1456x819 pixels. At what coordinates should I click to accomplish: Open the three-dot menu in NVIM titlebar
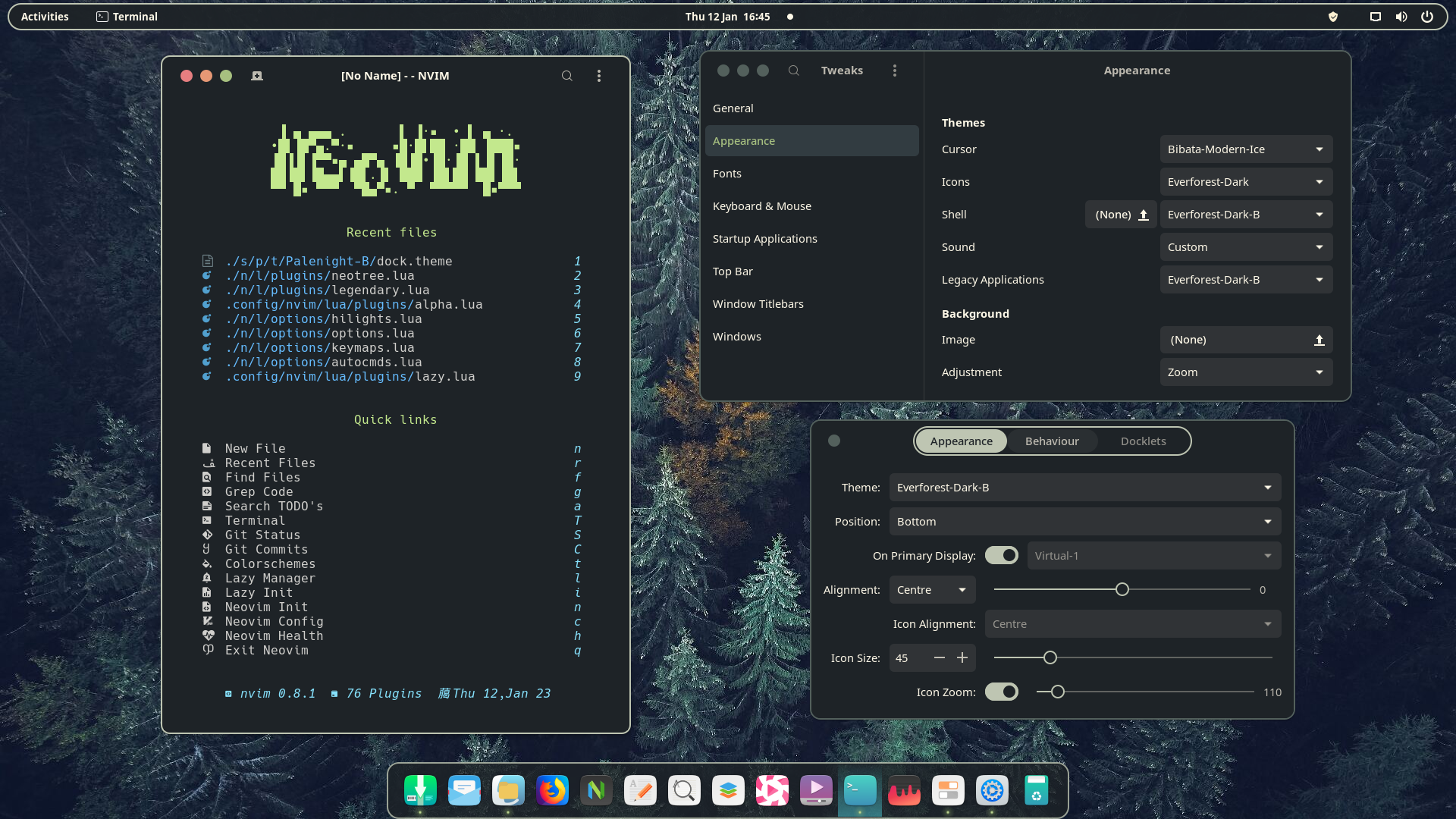point(599,76)
